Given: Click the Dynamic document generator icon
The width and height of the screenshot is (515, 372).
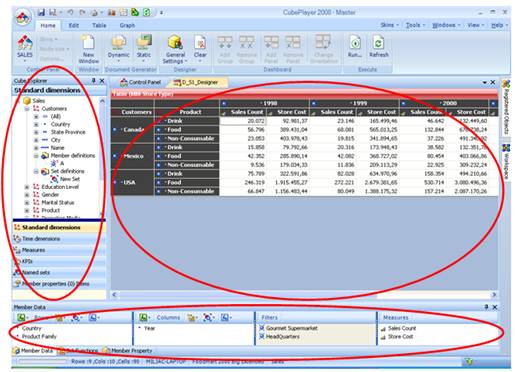Looking at the screenshot, I should (118, 47).
